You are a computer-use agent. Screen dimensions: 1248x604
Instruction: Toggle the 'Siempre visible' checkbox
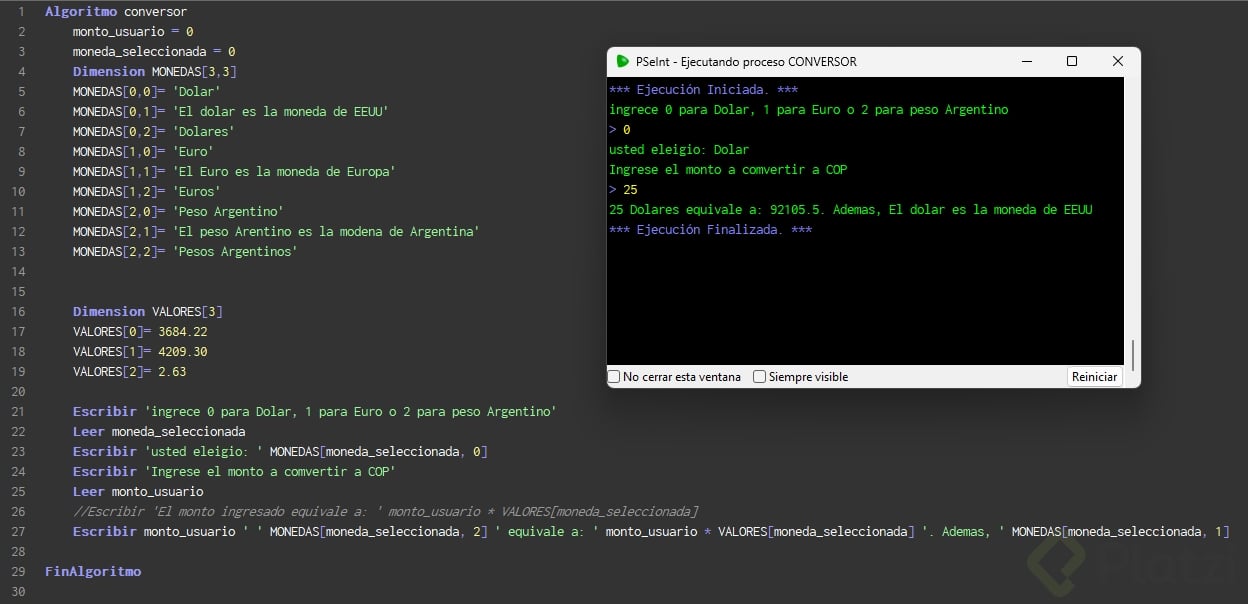[760, 377]
